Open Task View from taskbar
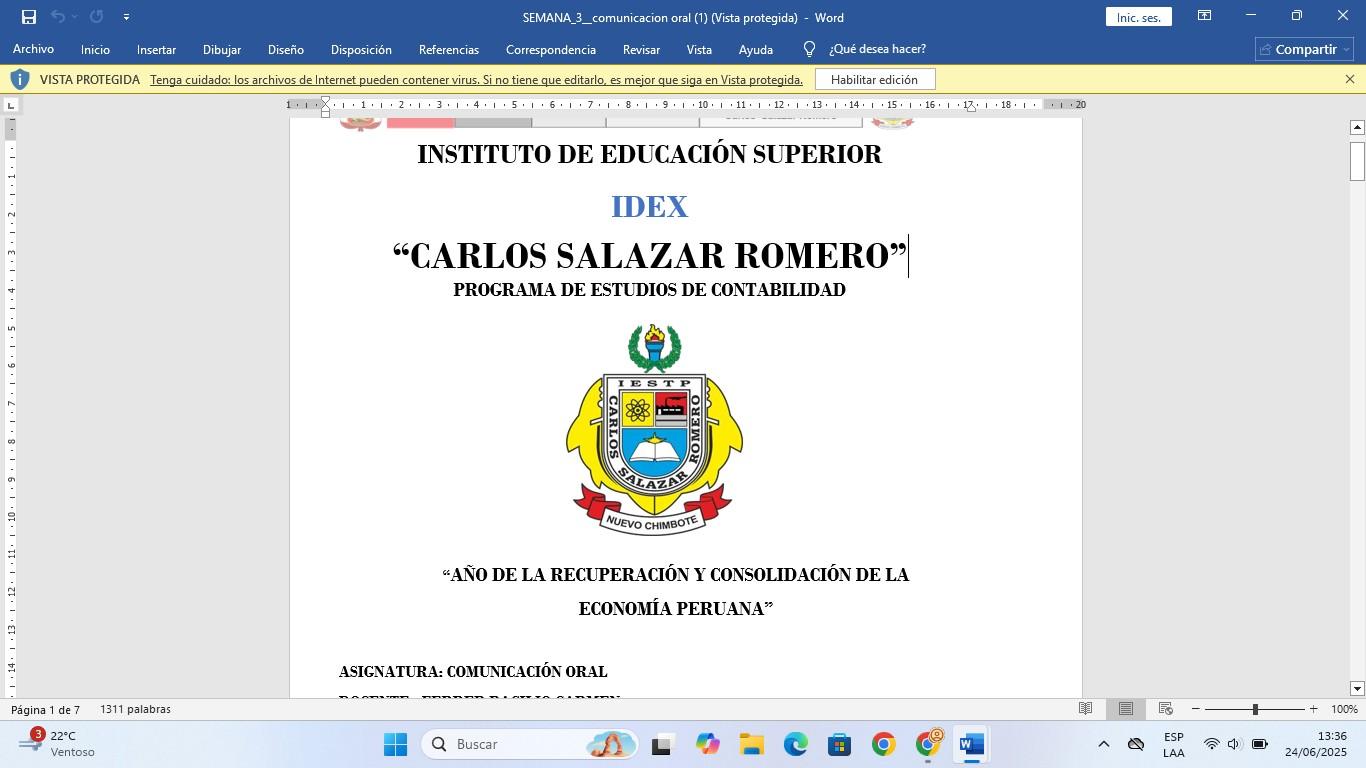The width and height of the screenshot is (1366, 768). click(661, 745)
